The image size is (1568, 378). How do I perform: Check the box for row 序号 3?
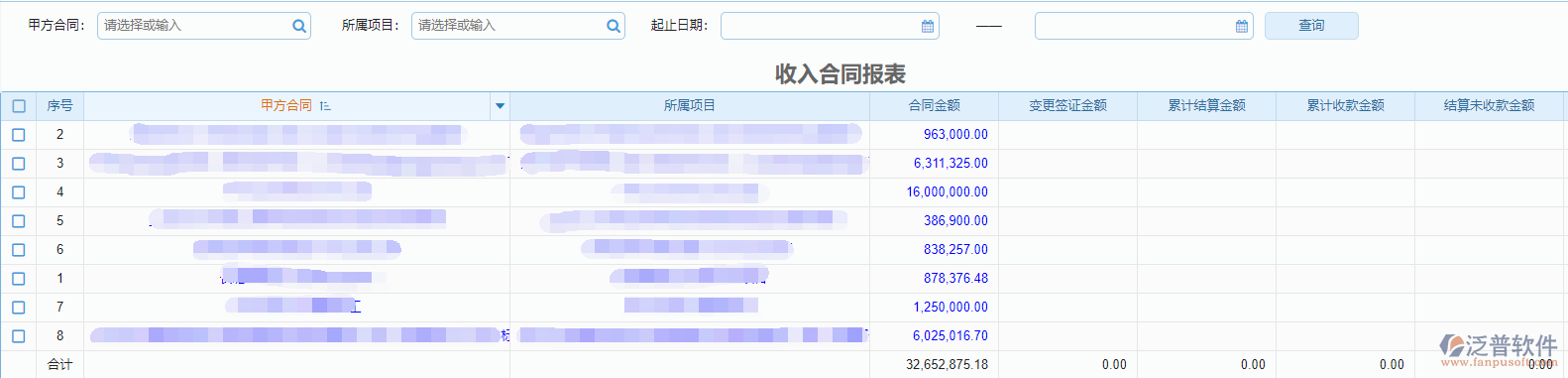[19, 164]
